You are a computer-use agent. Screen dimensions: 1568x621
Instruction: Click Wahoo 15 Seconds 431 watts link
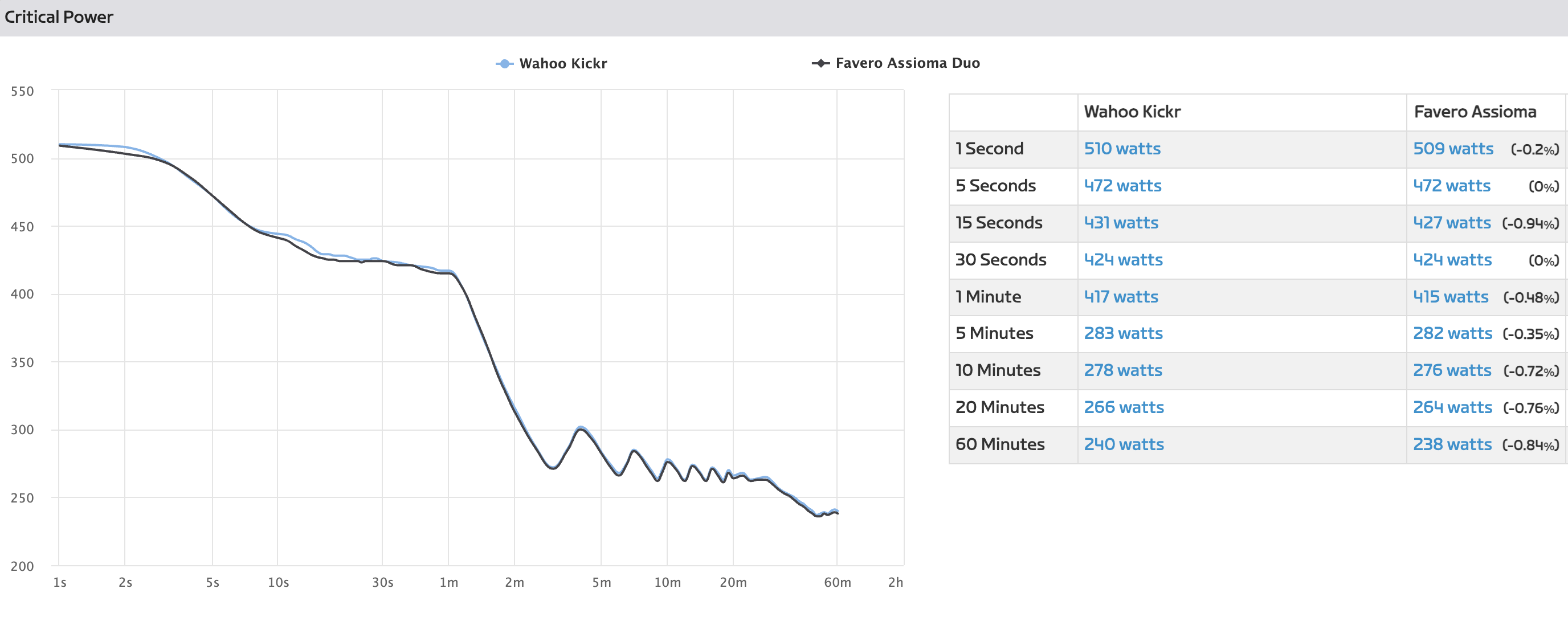[1121, 223]
